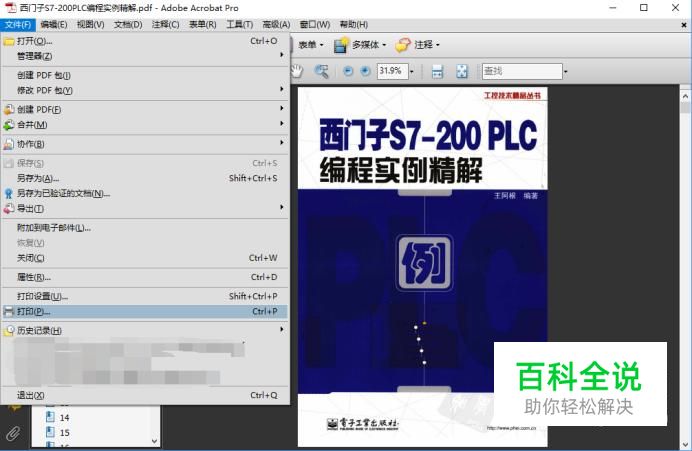Viewport: 692px width, 451px height.
Task: Maximize the Adobe Acrobat Pro window
Action: point(643,8)
